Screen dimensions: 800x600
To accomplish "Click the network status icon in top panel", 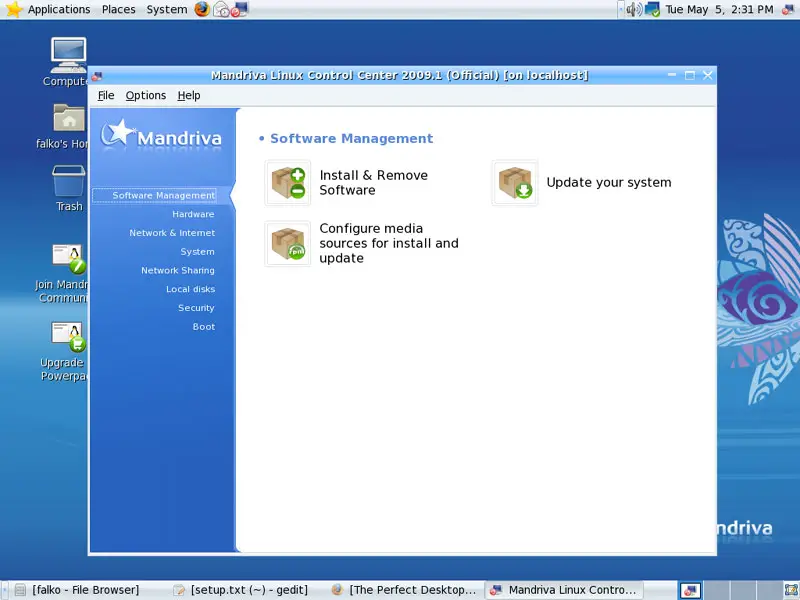I will click(653, 9).
